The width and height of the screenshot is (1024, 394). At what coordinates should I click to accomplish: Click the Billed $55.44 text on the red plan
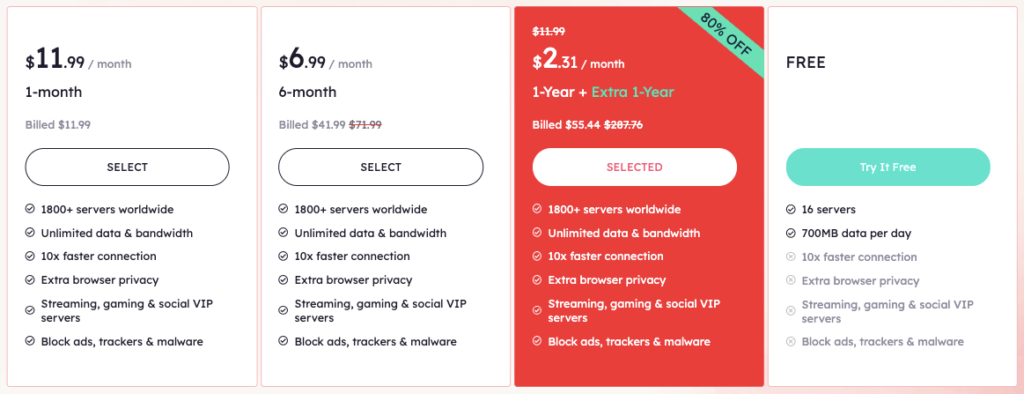(566, 125)
